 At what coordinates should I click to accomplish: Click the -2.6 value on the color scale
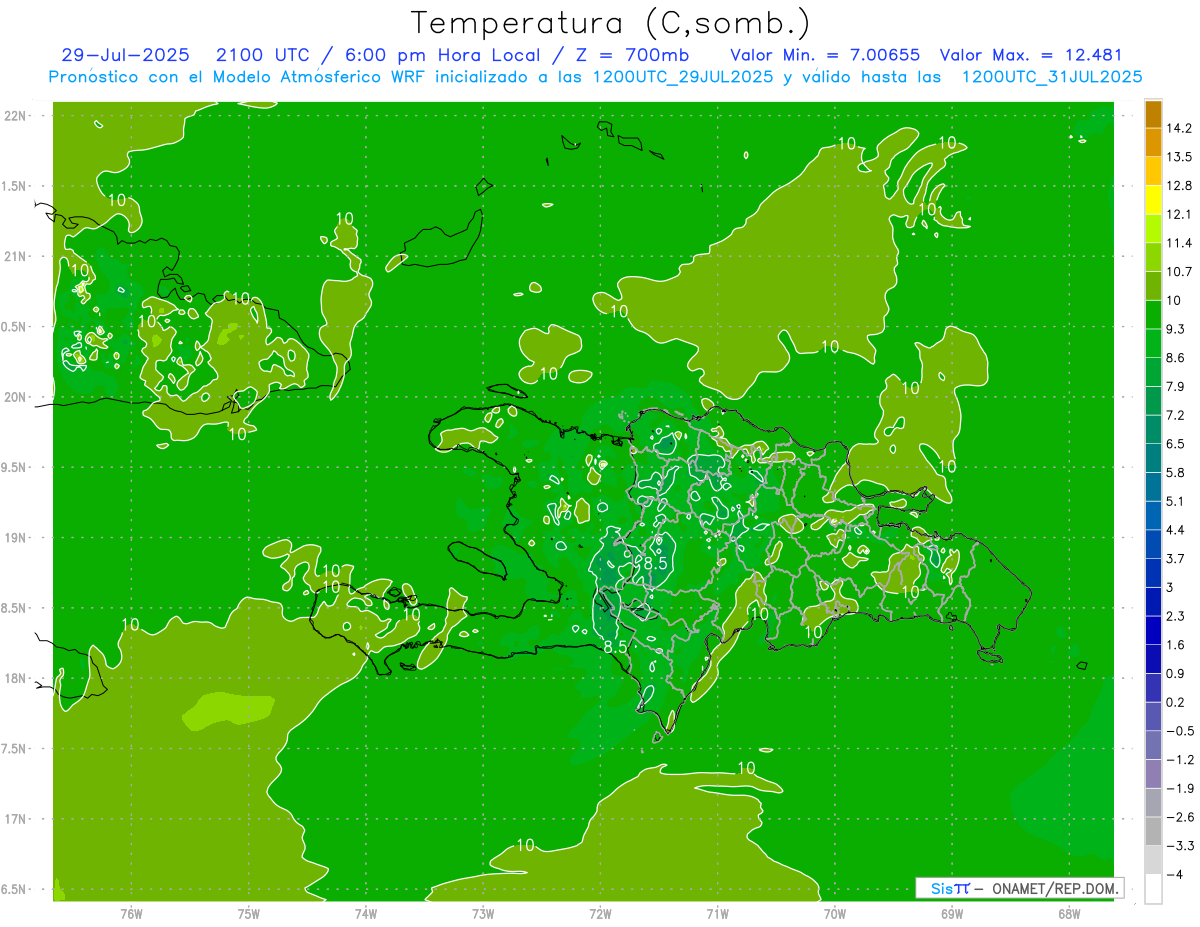(x=1180, y=817)
